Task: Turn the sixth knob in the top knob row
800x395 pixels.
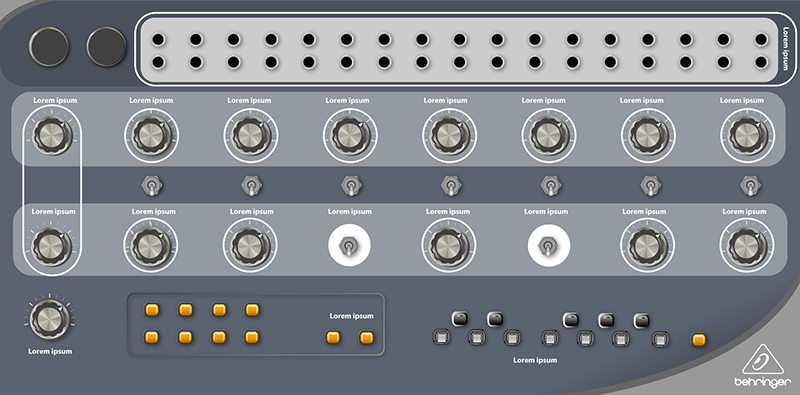Action: pyautogui.click(x=549, y=136)
